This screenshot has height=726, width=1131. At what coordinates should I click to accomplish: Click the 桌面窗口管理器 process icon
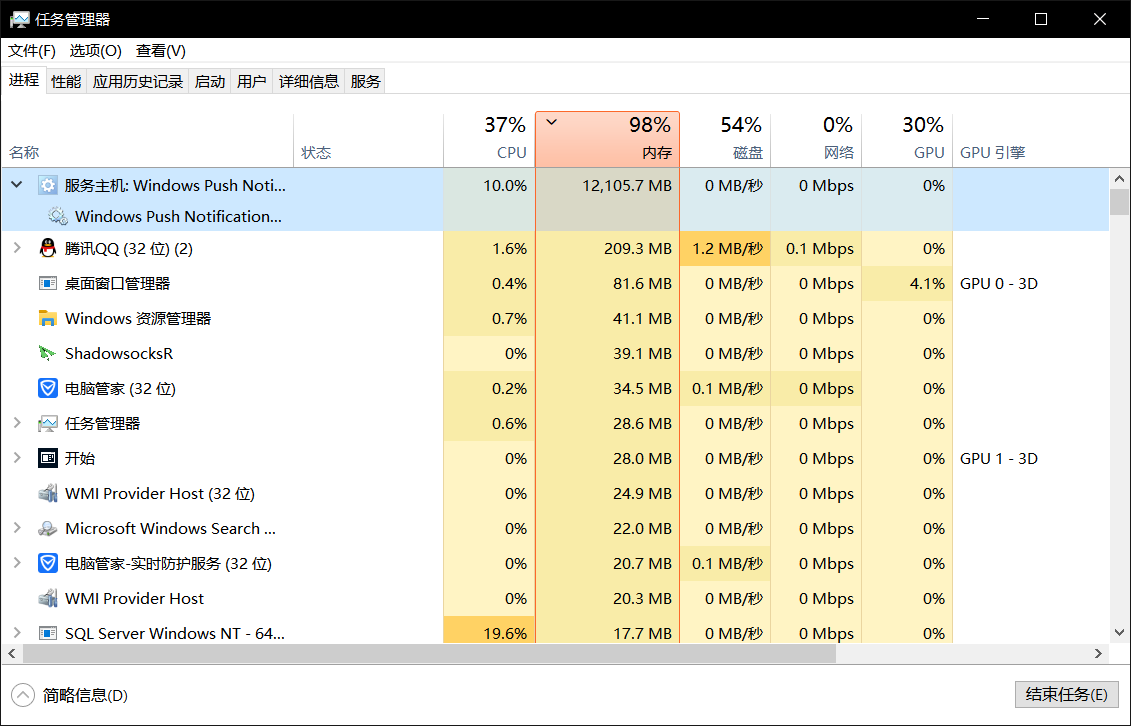point(48,283)
